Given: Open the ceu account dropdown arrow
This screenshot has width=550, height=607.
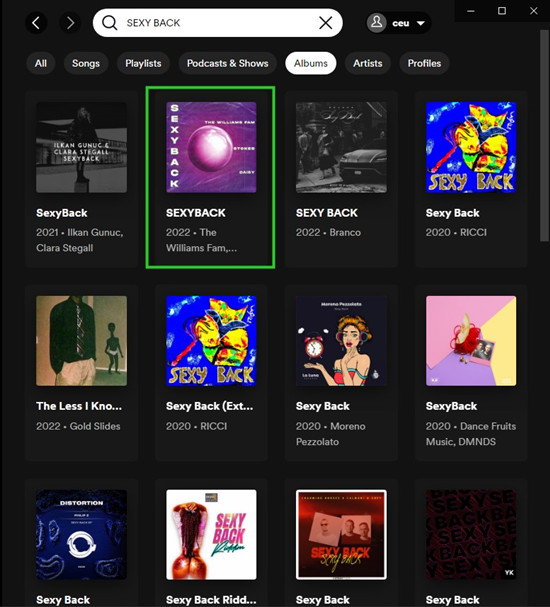Looking at the screenshot, I should 421,23.
